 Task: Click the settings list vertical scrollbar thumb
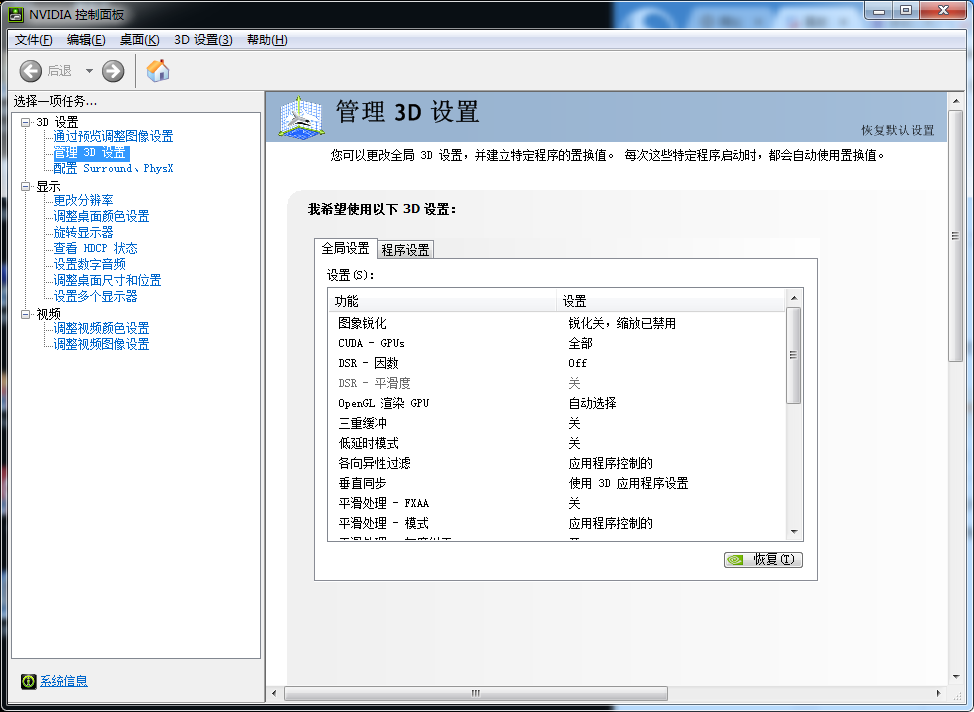pyautogui.click(x=794, y=355)
